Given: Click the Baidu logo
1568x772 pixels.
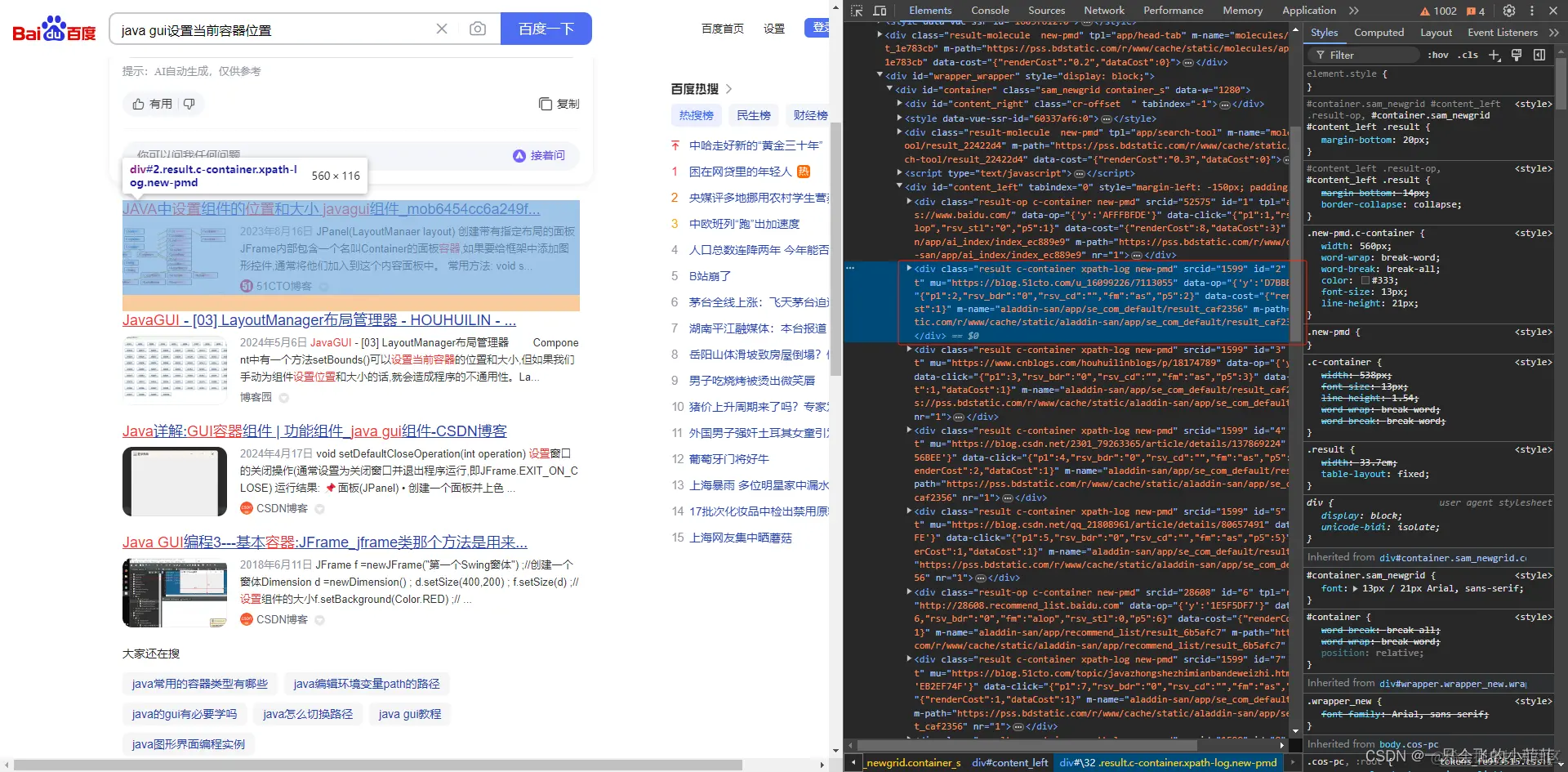Looking at the screenshot, I should click(54, 29).
